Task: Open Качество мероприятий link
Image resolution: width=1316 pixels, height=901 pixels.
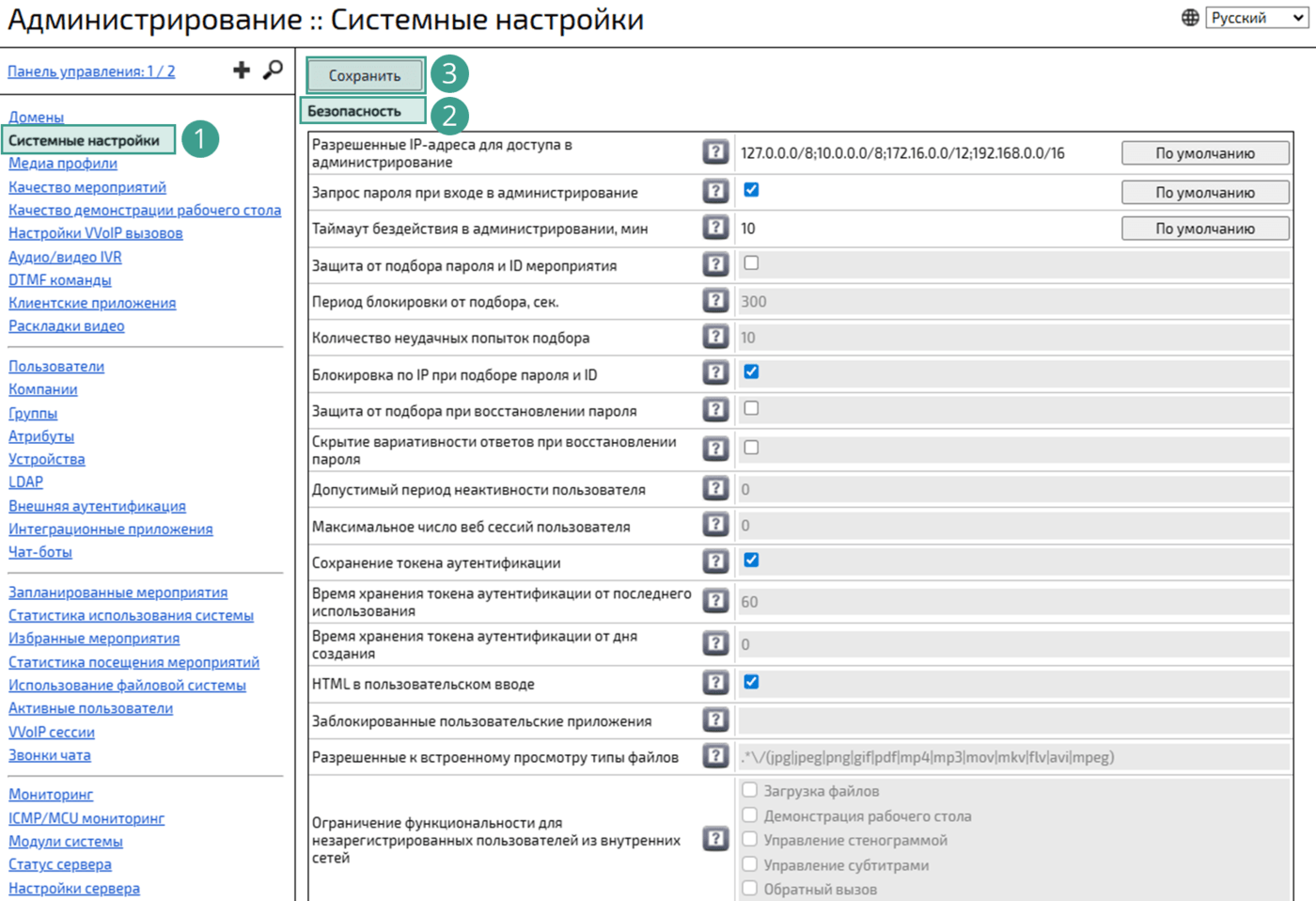Action: click(87, 187)
